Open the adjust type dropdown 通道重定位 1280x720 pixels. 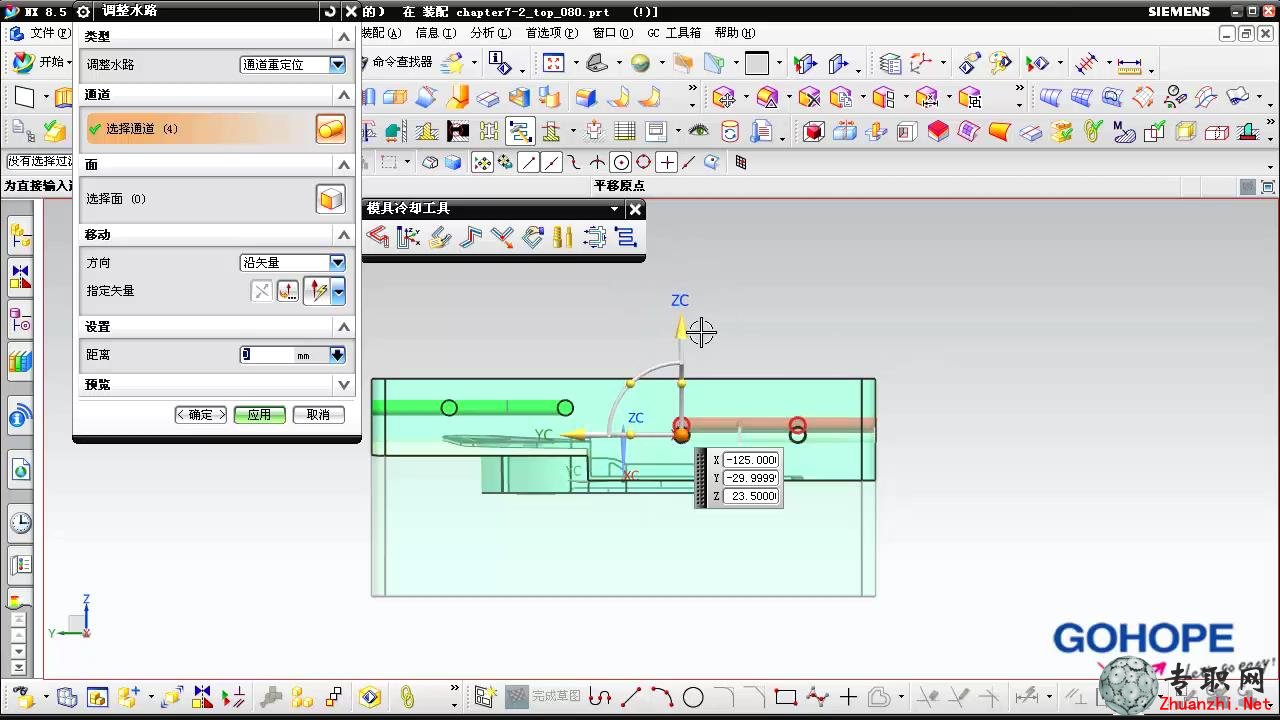pos(293,64)
